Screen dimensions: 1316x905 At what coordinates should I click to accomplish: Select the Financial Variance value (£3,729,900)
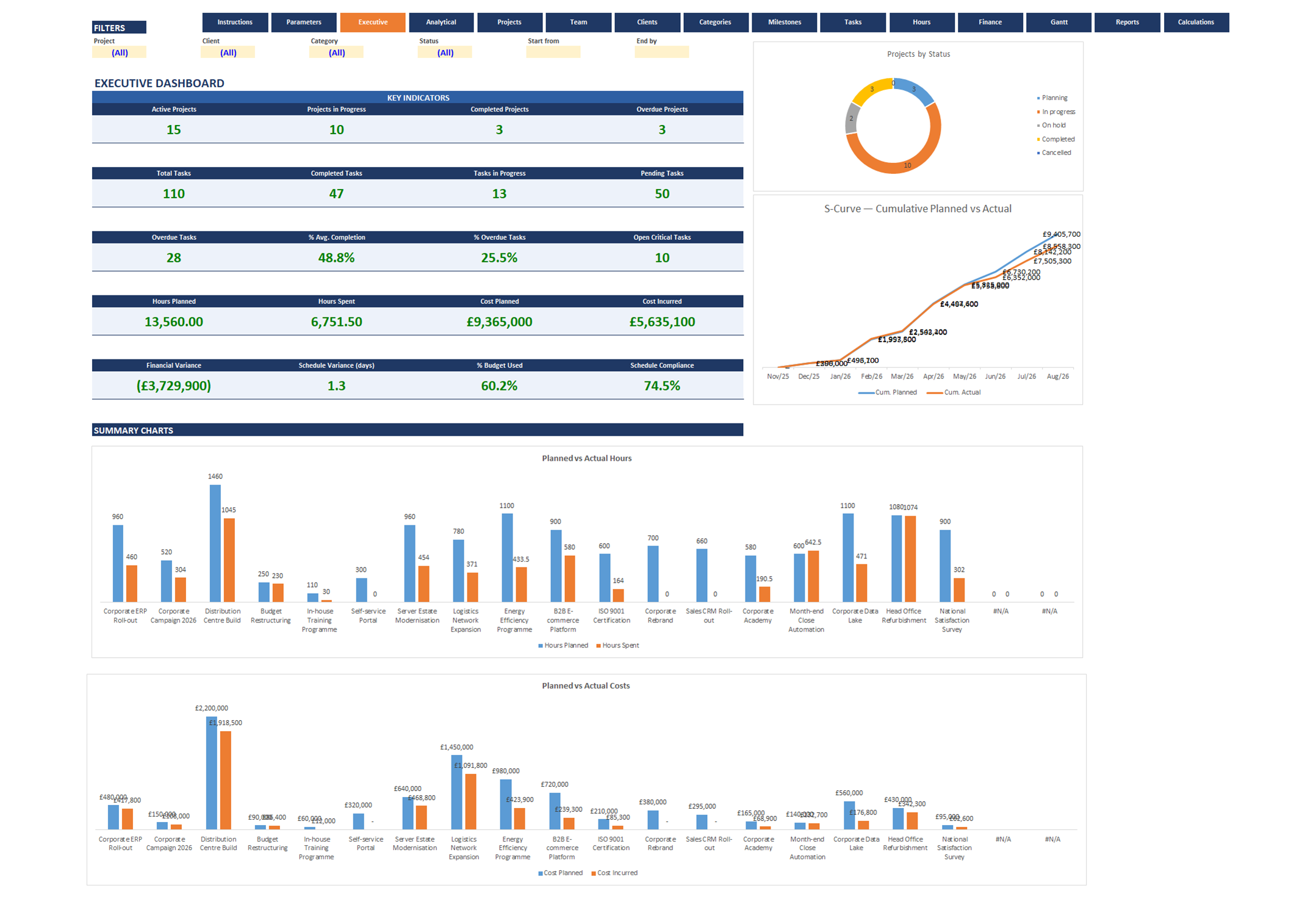point(174,386)
